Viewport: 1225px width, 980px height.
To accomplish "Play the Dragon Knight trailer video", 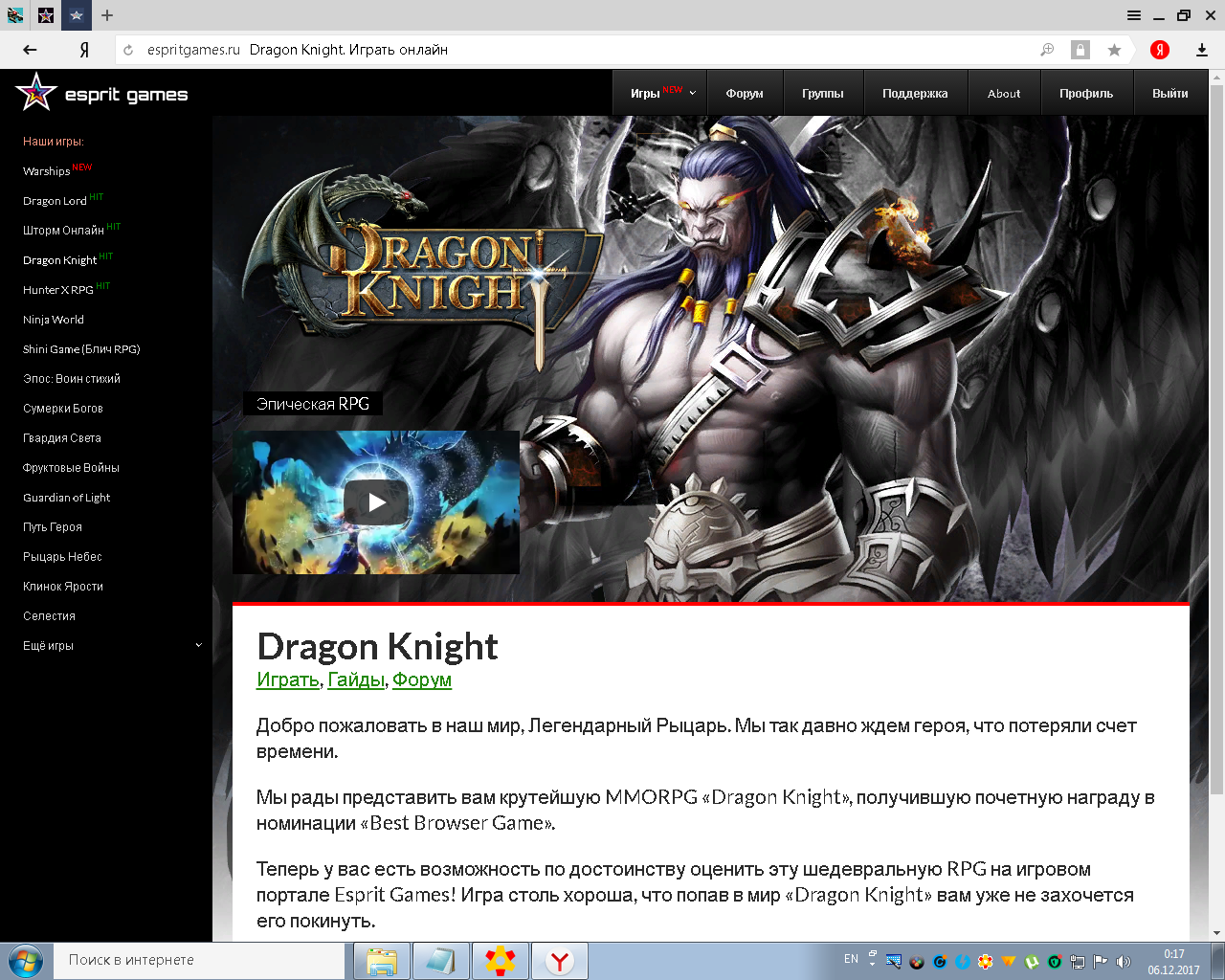I will click(x=377, y=502).
